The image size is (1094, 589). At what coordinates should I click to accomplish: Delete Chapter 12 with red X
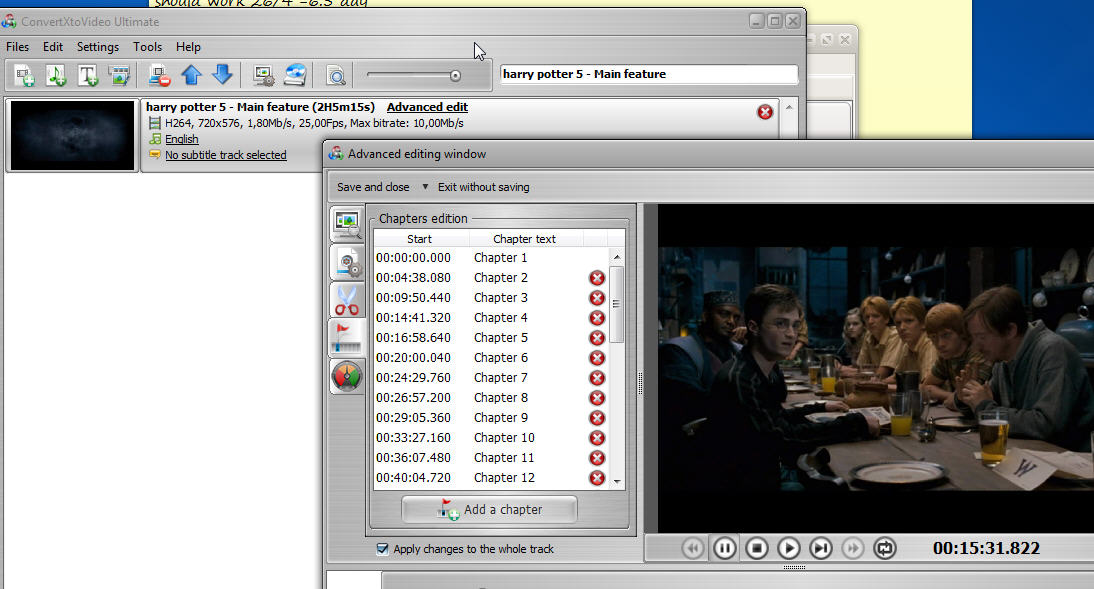[x=597, y=478]
